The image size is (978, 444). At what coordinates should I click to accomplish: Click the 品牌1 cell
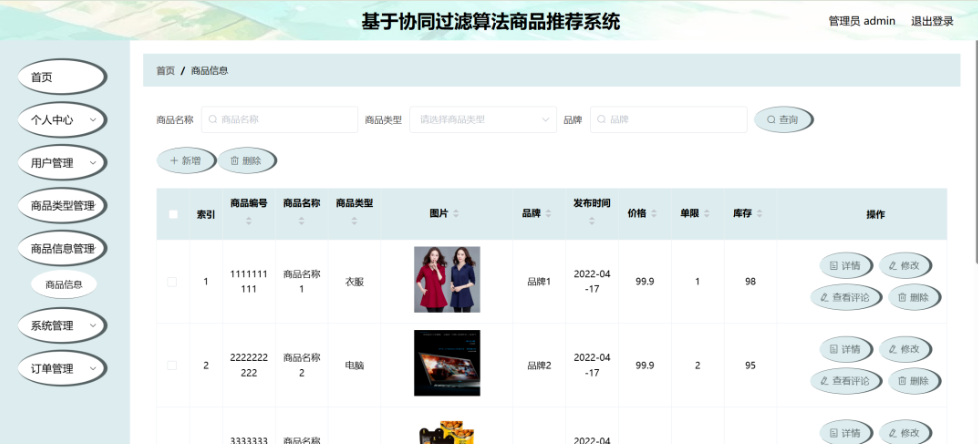[x=539, y=282]
